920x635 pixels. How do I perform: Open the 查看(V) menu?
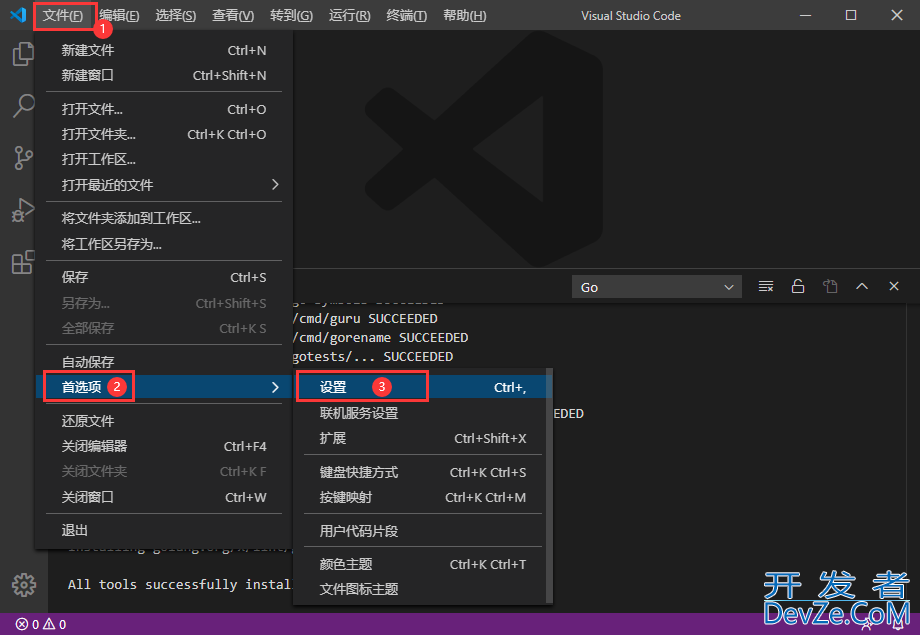[233, 15]
